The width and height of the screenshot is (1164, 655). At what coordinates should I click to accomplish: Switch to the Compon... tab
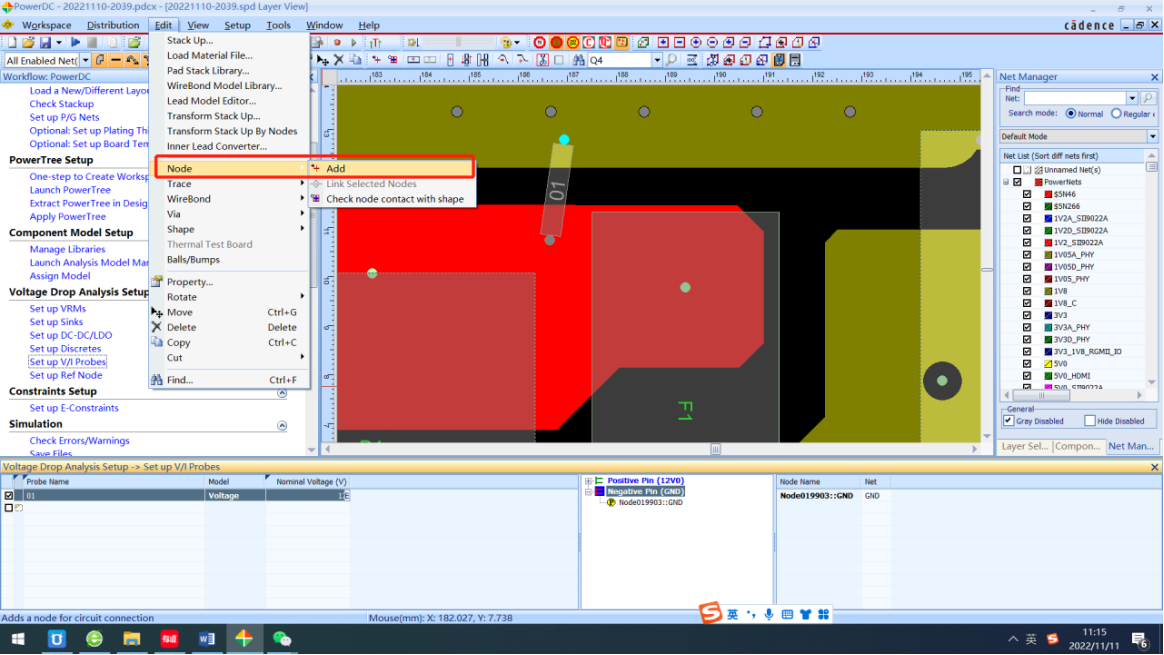(x=1077, y=446)
